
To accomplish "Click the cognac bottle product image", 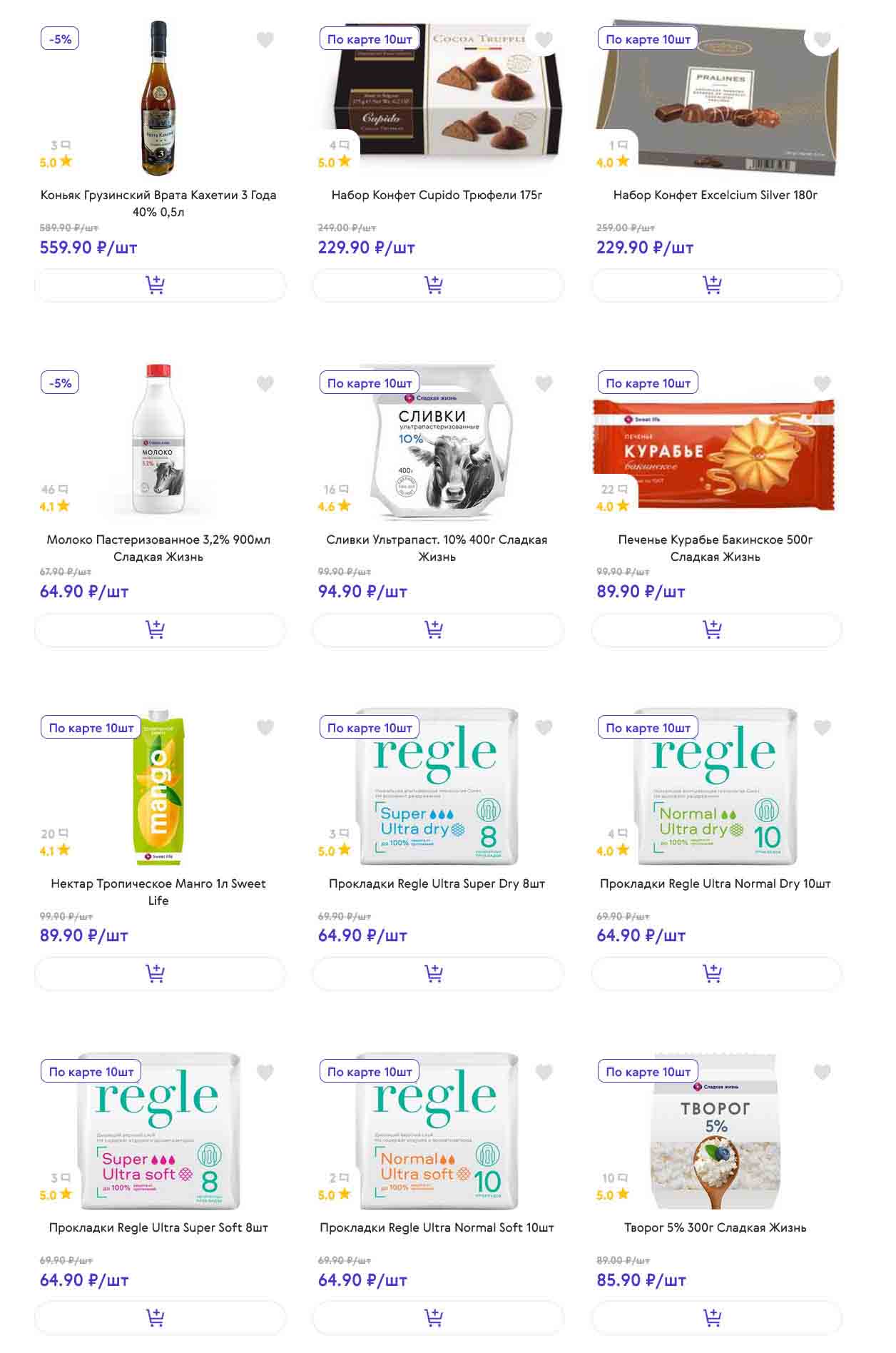I will point(158,98).
